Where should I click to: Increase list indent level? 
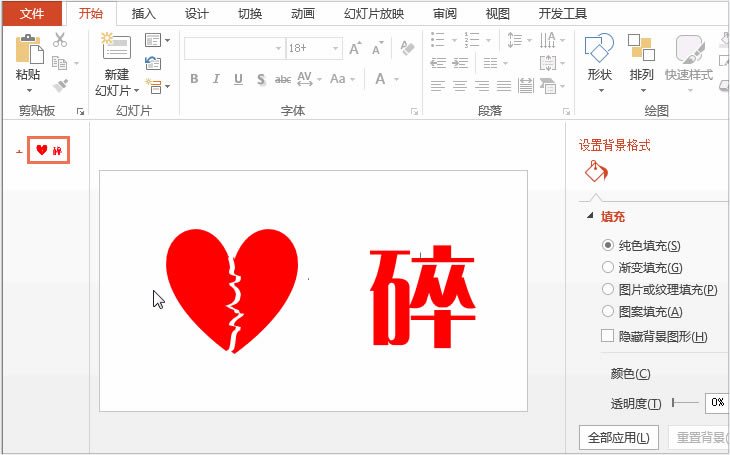460,63
